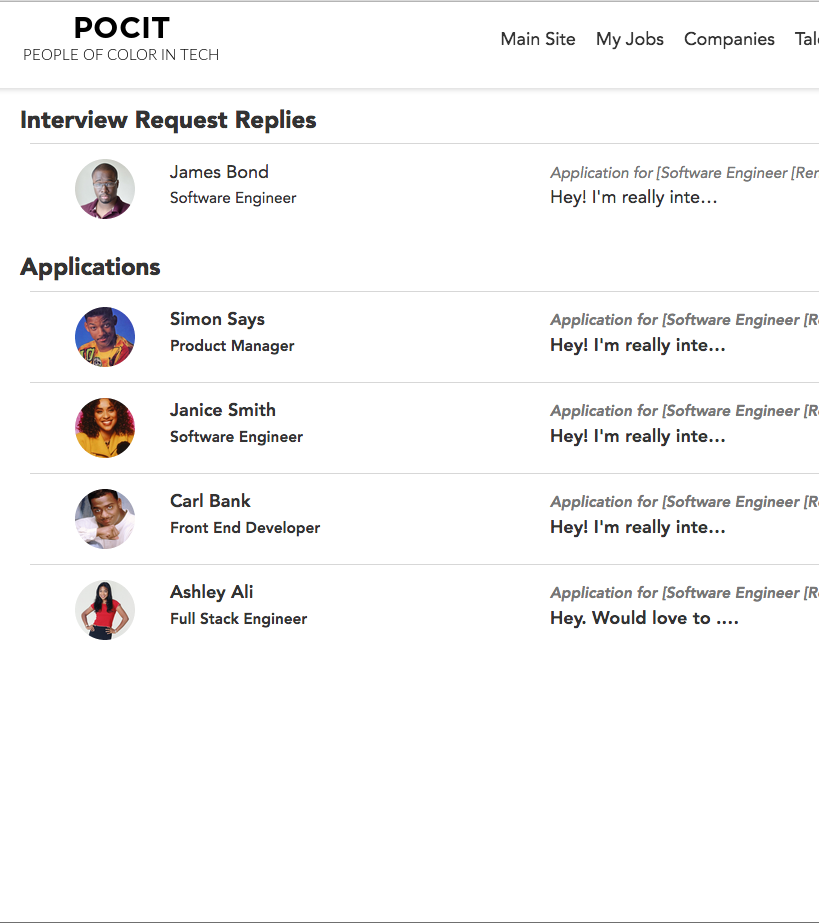Navigate to the Companies section

(x=729, y=39)
